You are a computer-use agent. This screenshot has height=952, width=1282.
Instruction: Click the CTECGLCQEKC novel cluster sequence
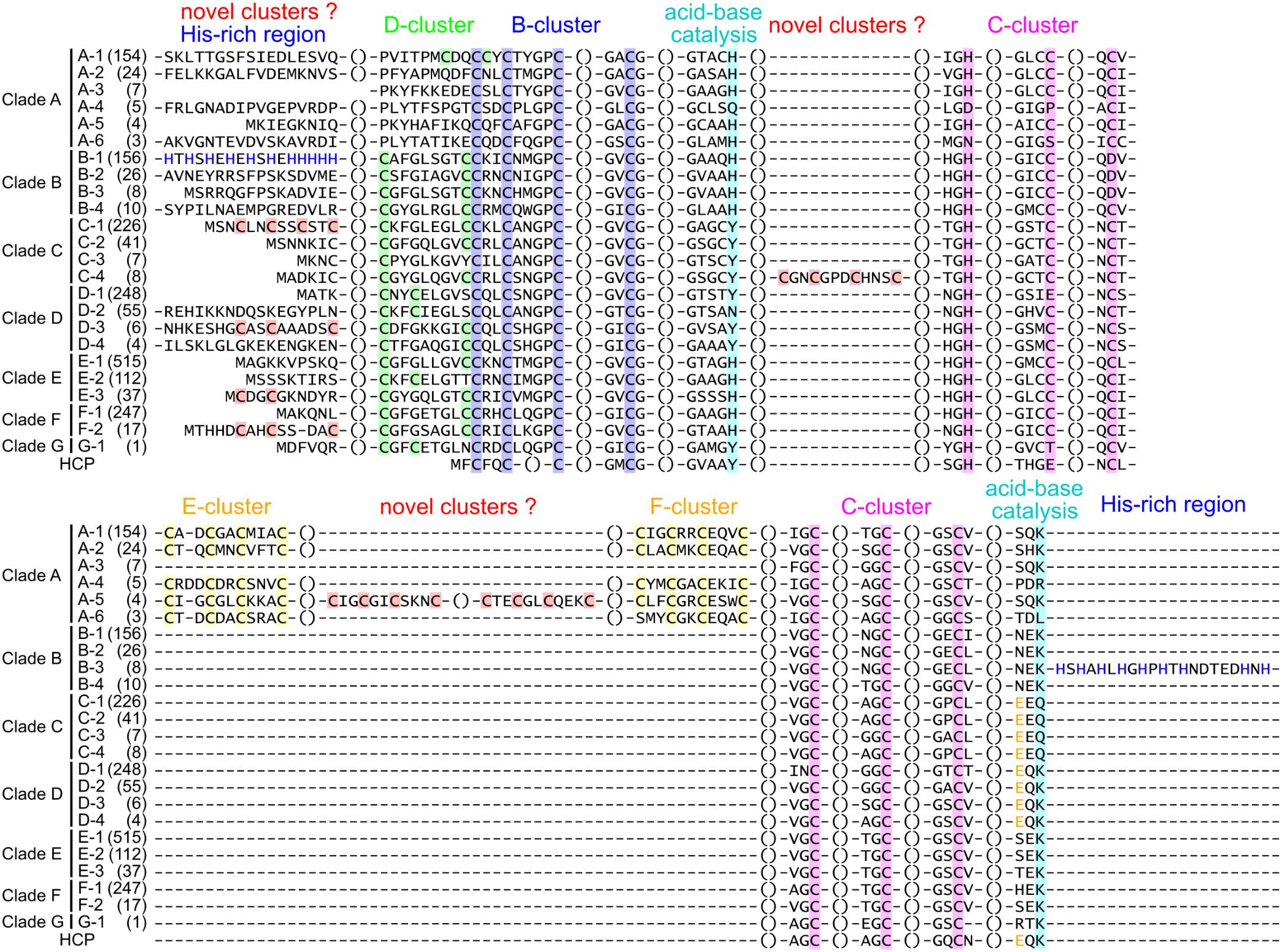(x=538, y=600)
